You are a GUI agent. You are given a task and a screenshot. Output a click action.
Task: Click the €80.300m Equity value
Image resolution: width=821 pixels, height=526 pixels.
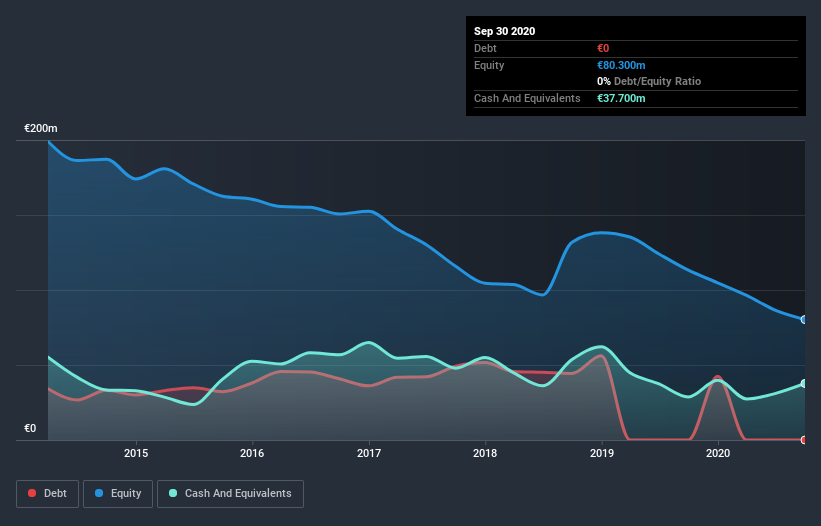click(x=621, y=65)
